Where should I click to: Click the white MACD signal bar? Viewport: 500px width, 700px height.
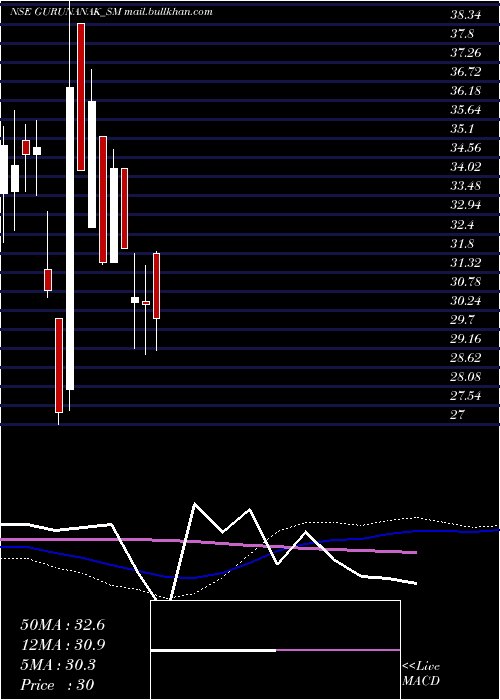click(213, 650)
